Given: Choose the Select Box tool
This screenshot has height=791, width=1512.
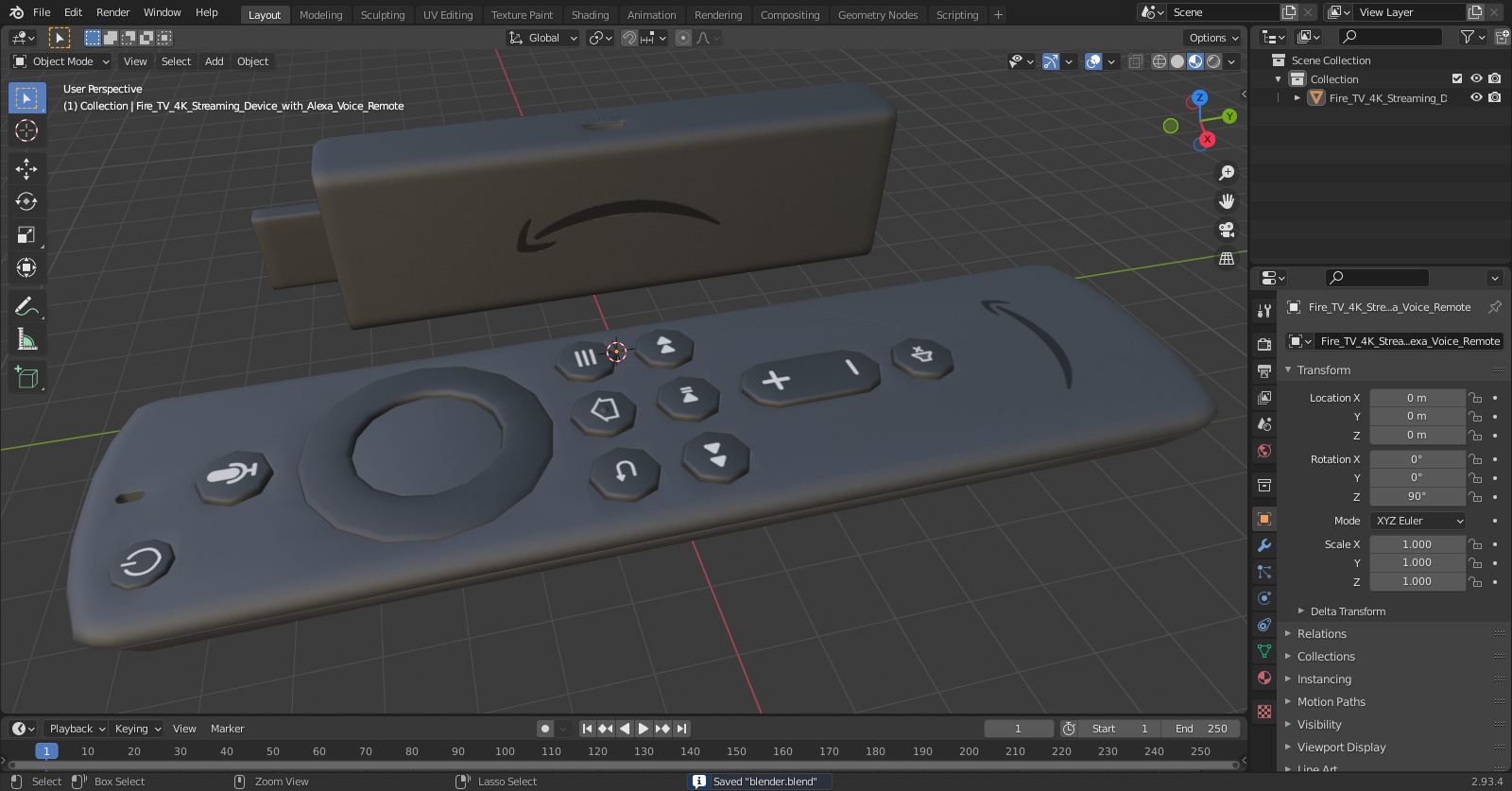Looking at the screenshot, I should (26, 97).
